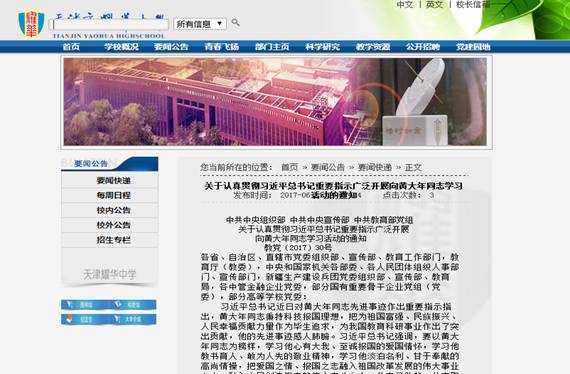Click the orange pen icon button

[x=85, y=319]
